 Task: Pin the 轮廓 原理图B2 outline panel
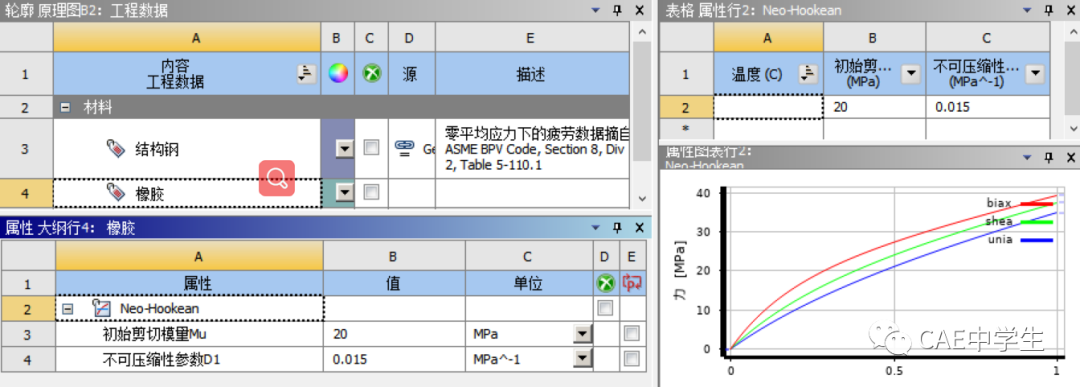617,10
